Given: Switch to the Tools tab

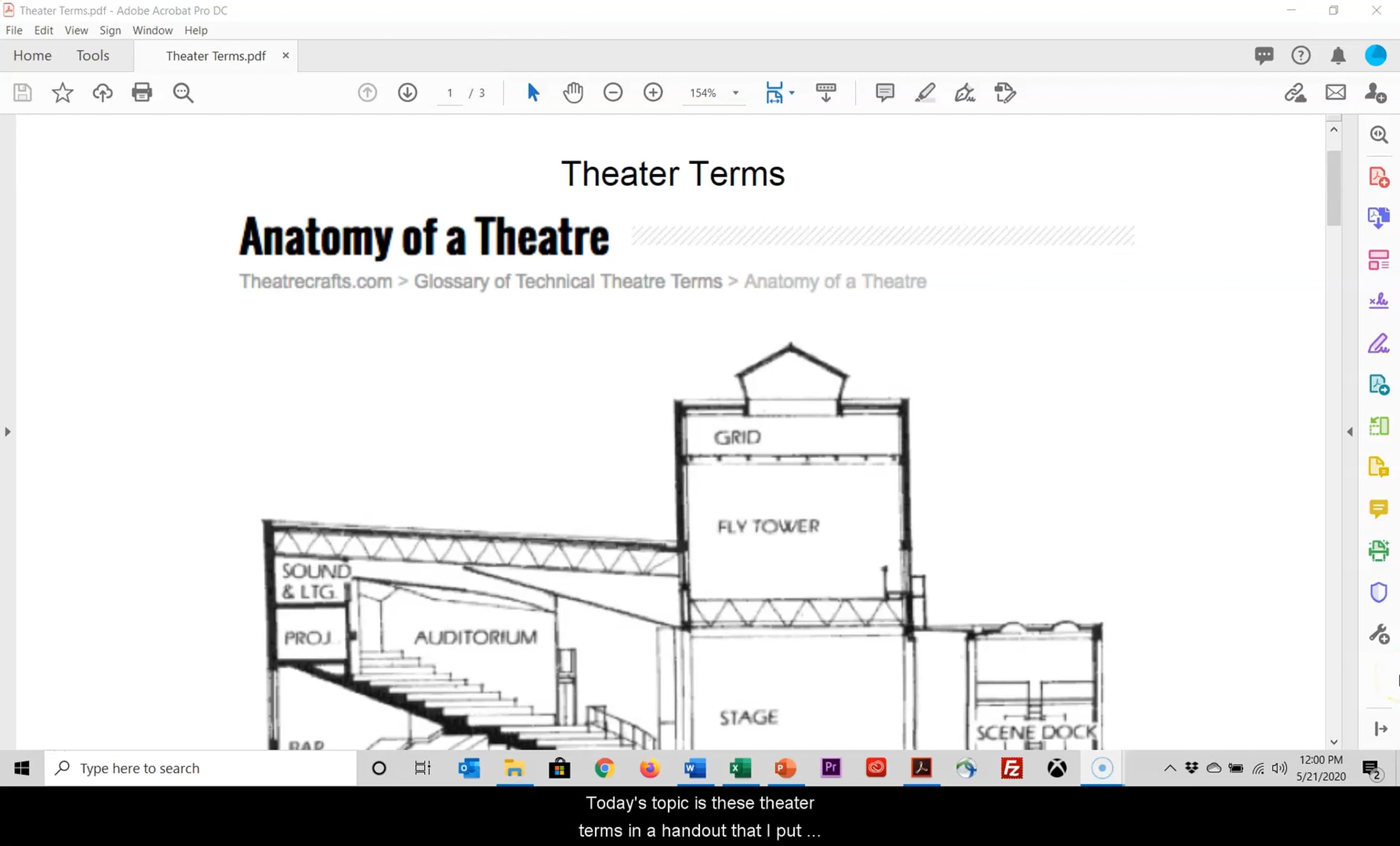Looking at the screenshot, I should [93, 55].
